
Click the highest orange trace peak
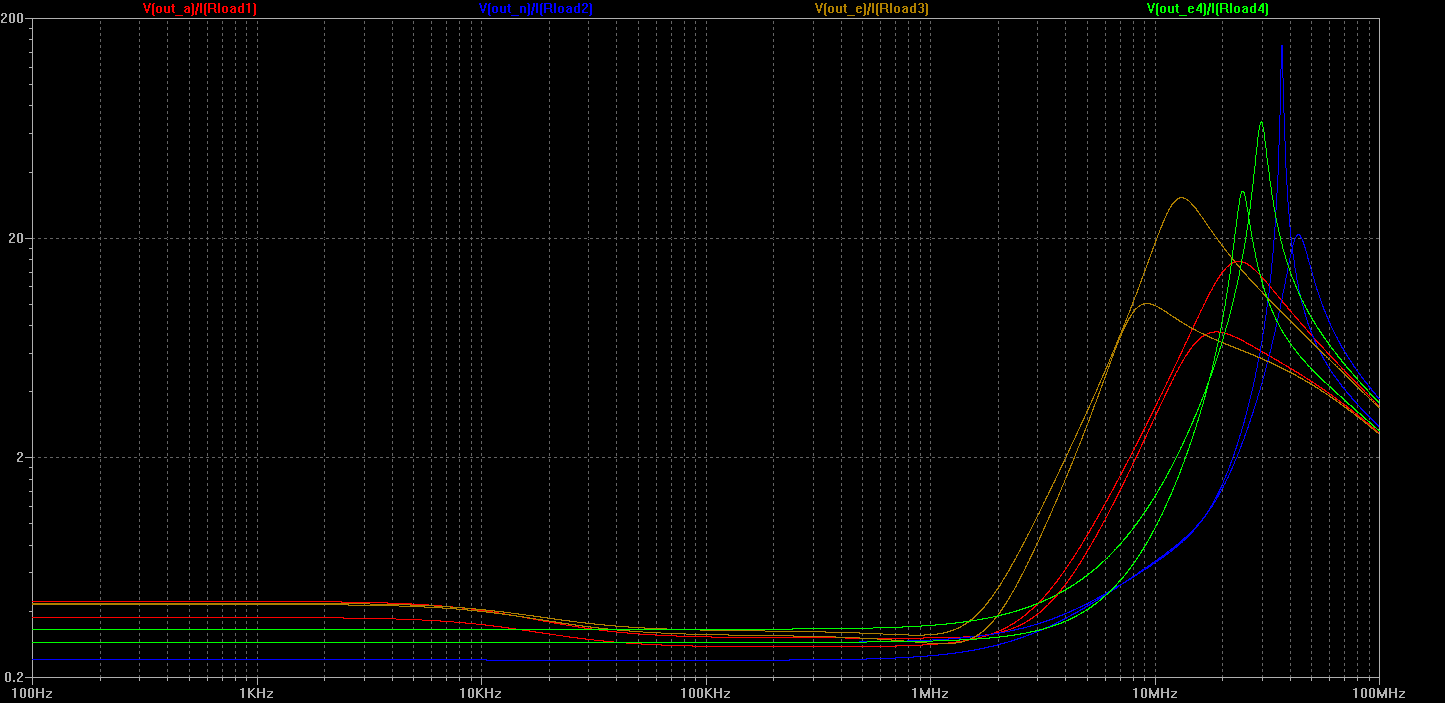coord(1182,198)
